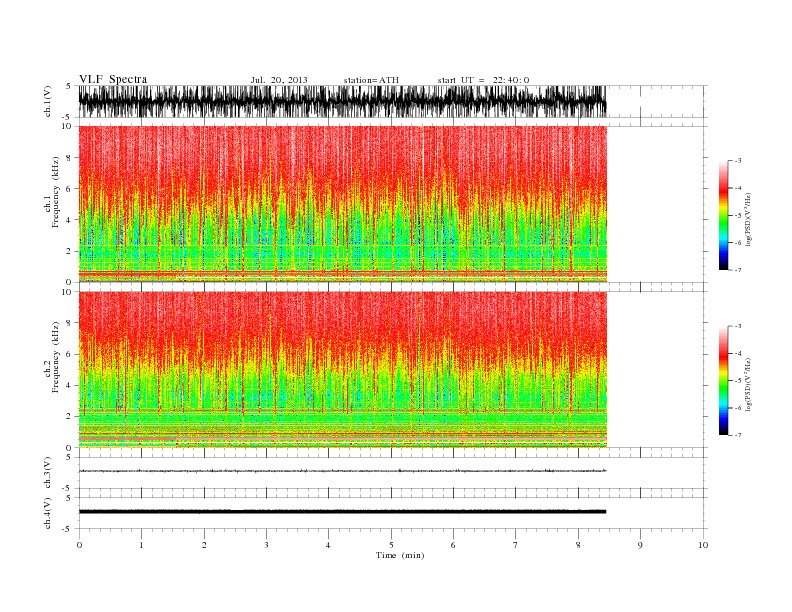
Task: Click the time axis tick label '10'
Action: click(x=703, y=545)
